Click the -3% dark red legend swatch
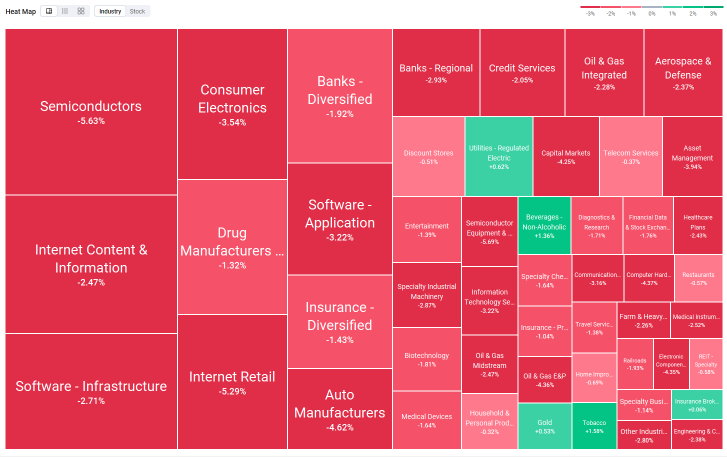 pos(592,8)
